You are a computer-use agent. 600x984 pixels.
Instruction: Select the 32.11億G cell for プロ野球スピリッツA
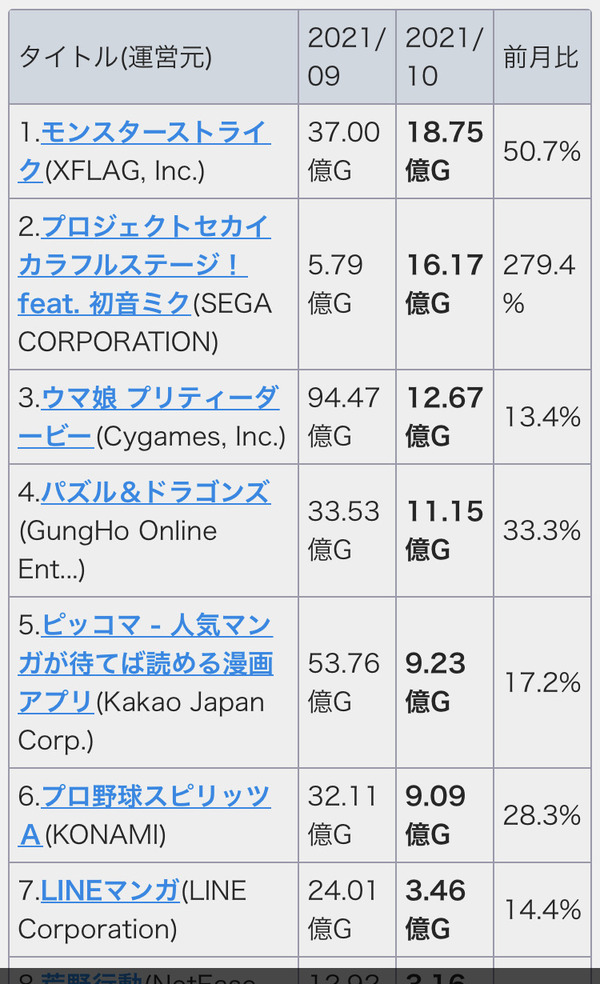coord(347,815)
